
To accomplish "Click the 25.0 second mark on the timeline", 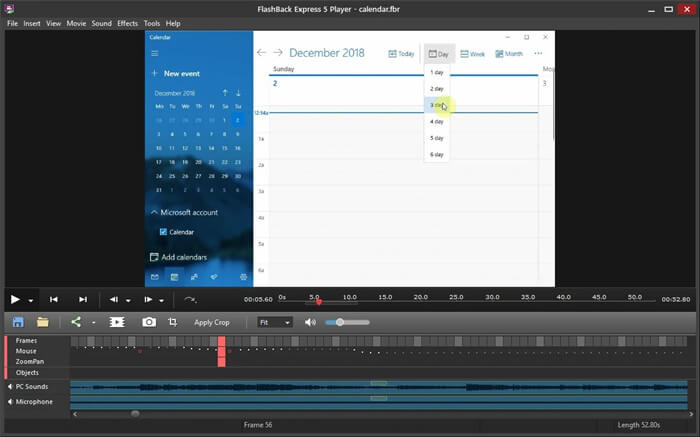I will (456, 298).
